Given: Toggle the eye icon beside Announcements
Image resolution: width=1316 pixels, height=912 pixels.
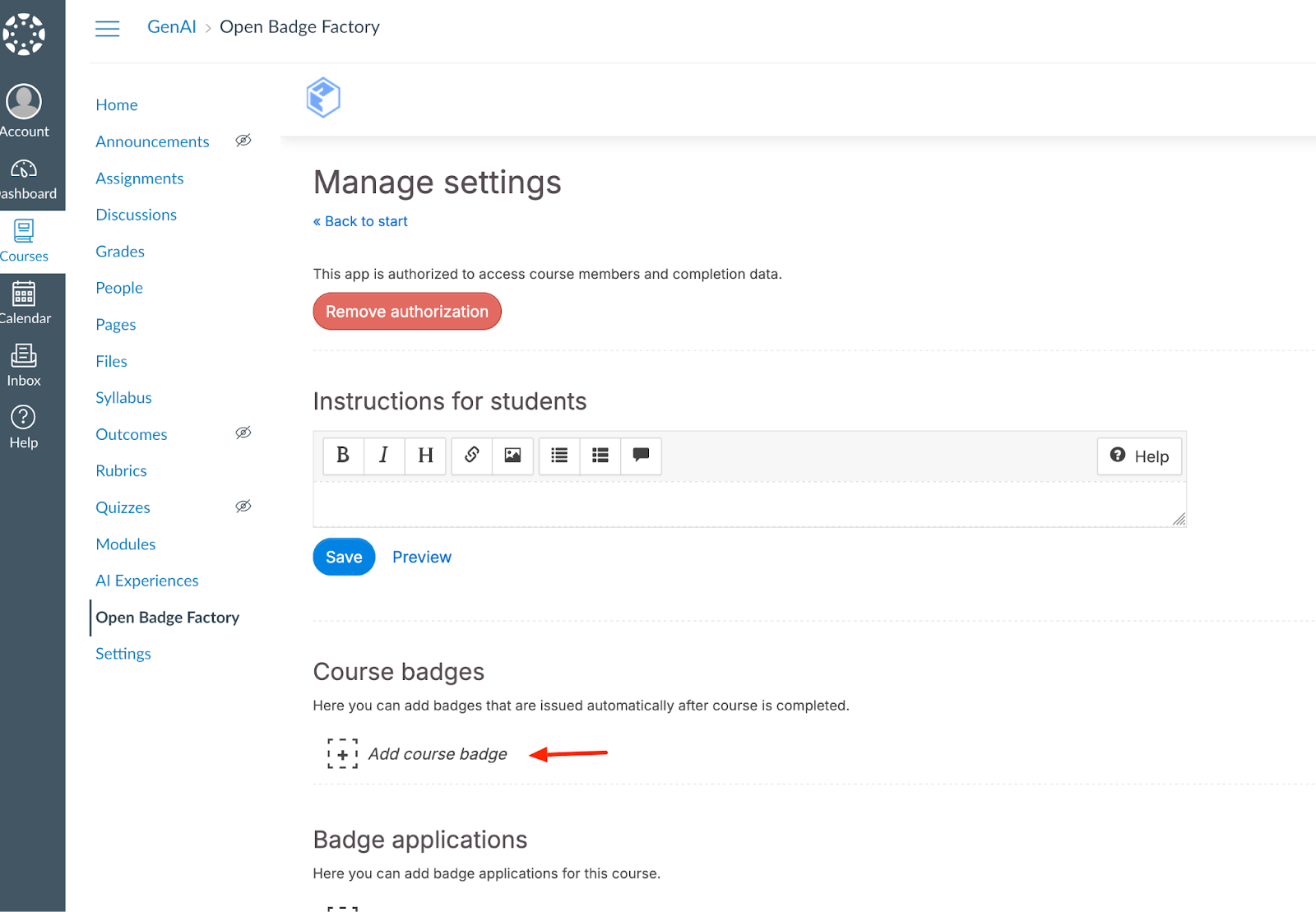Looking at the screenshot, I should coord(243,141).
